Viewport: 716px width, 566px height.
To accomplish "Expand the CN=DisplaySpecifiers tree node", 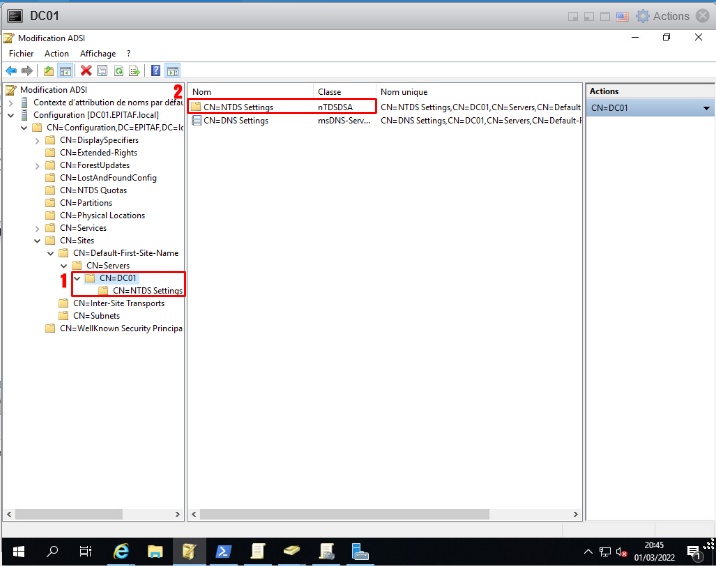I will coord(38,140).
